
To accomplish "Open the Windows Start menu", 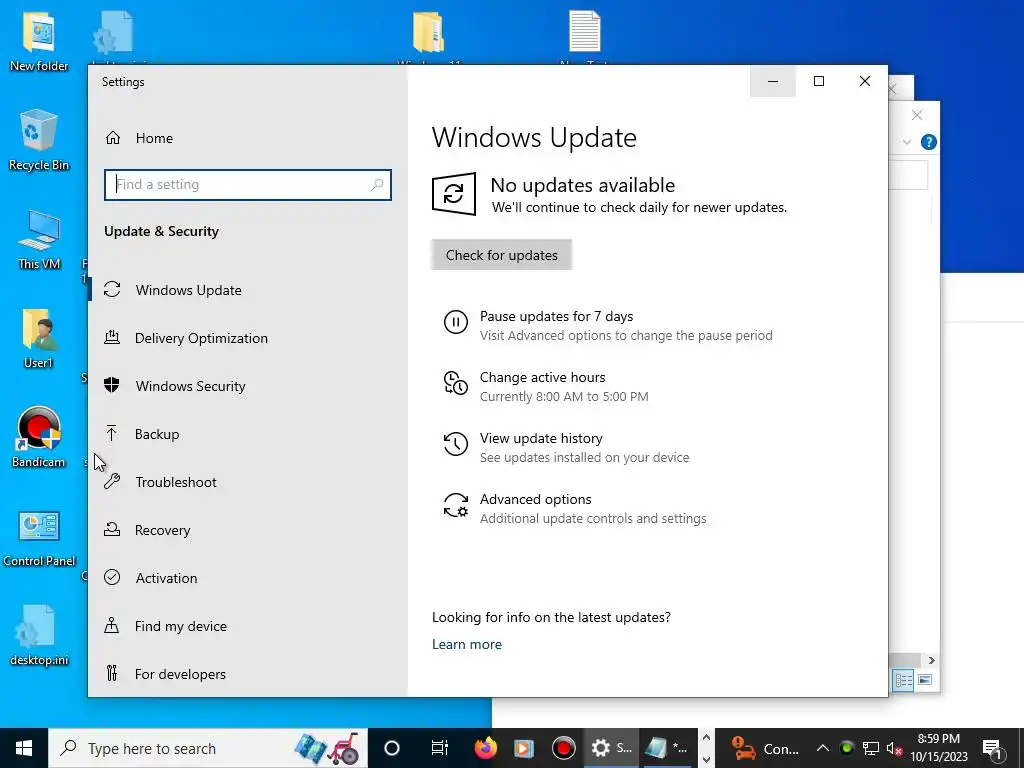I will (x=24, y=748).
